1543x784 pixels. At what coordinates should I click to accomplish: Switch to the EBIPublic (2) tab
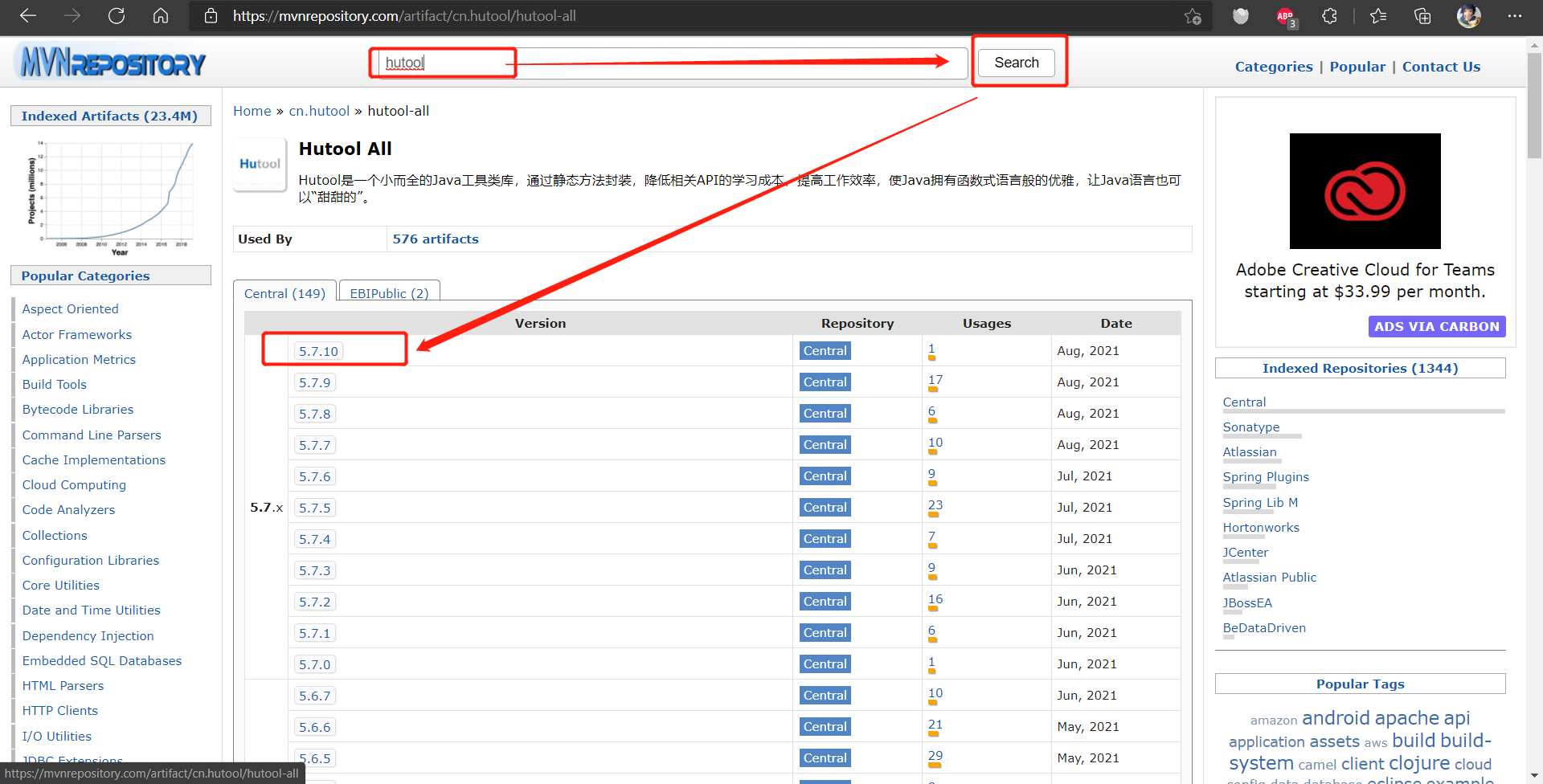[389, 293]
